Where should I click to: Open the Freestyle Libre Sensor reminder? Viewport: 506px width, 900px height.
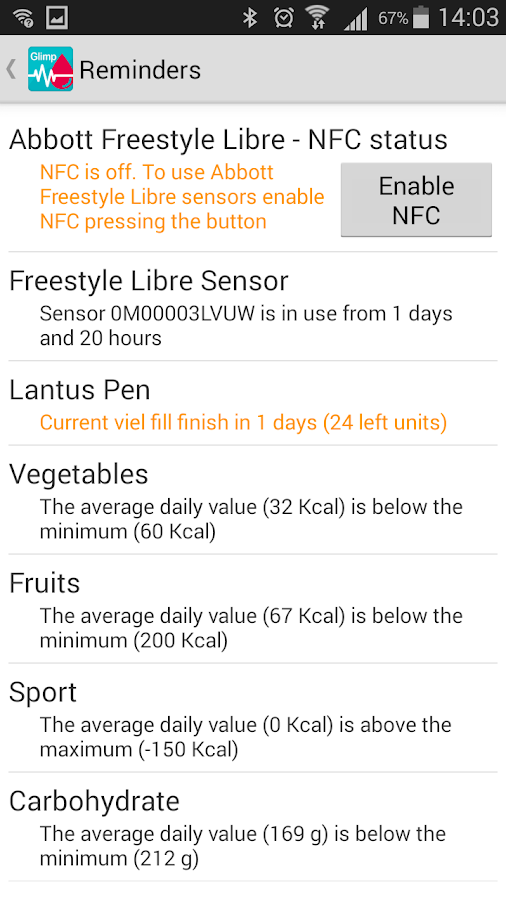[253, 307]
